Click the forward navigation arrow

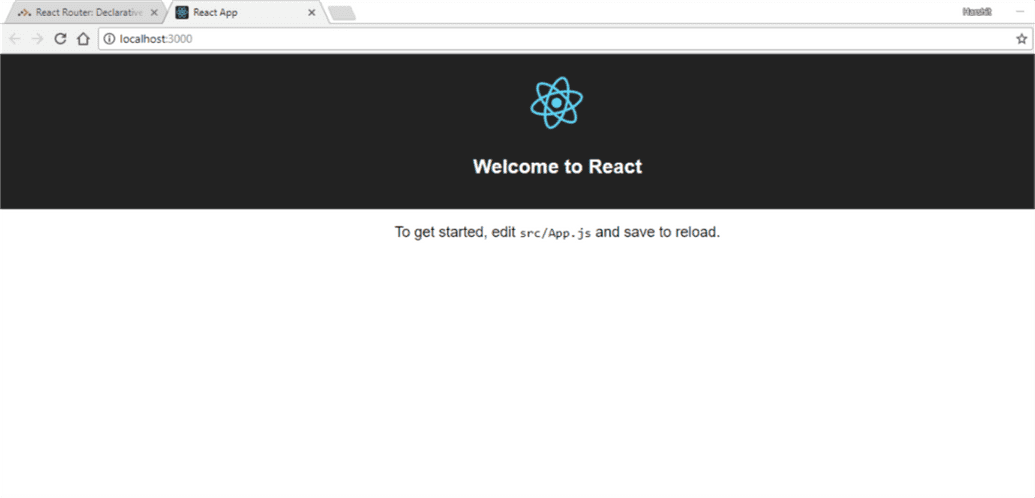point(38,39)
